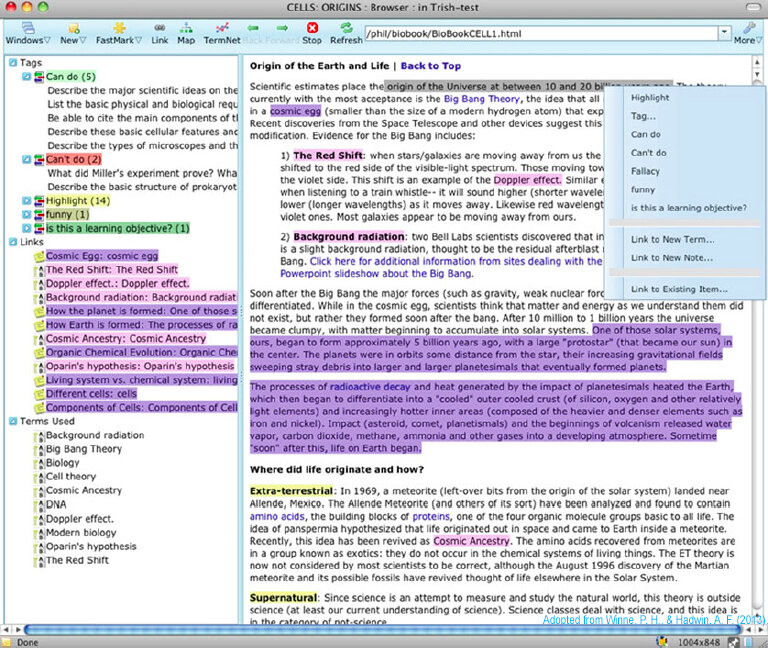
Task: Open the Map view icon
Action: [x=186, y=33]
